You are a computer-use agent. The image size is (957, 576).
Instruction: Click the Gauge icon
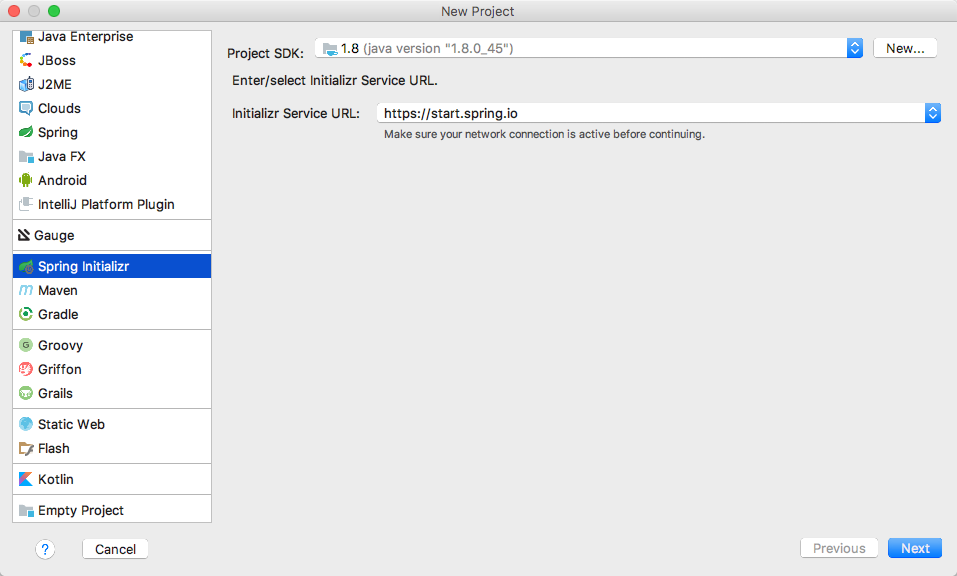pyautogui.click(x=24, y=235)
